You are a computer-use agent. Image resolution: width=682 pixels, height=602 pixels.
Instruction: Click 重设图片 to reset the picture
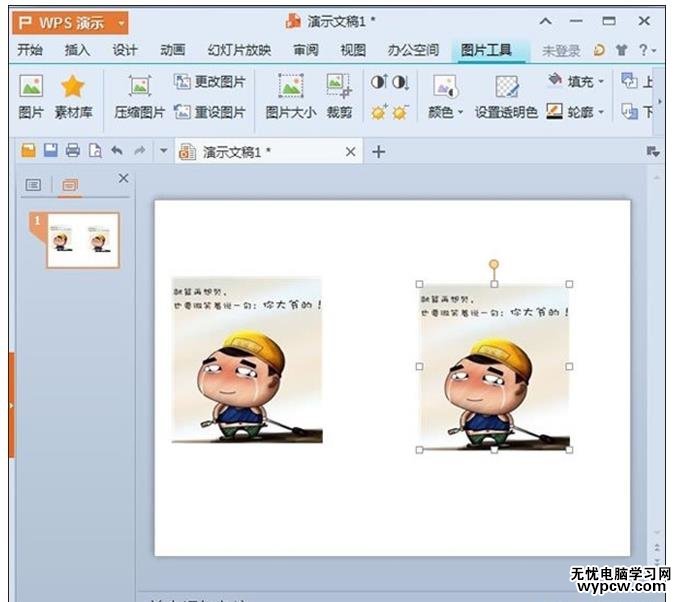[x=210, y=112]
